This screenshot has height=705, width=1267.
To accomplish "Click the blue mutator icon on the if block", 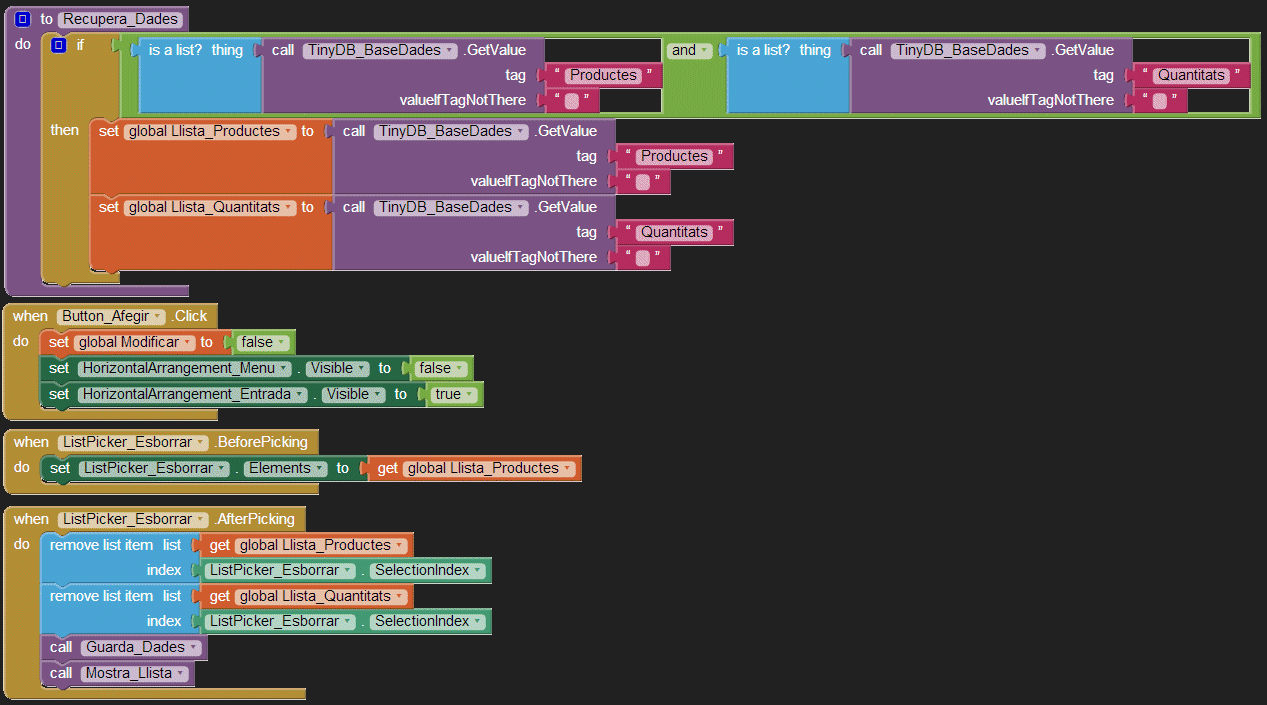I will click(58, 45).
